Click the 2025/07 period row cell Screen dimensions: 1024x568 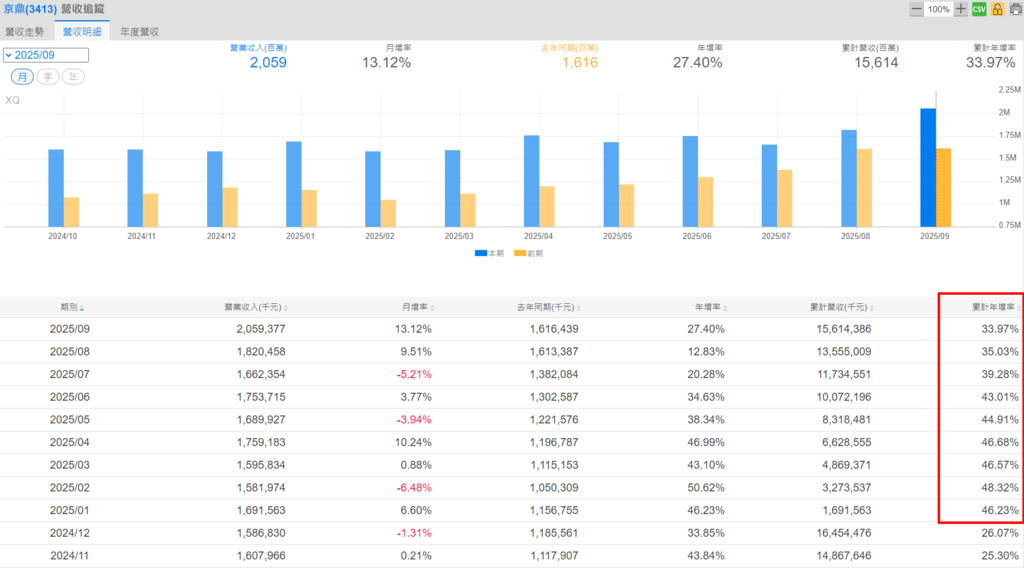pyautogui.click(x=70, y=375)
